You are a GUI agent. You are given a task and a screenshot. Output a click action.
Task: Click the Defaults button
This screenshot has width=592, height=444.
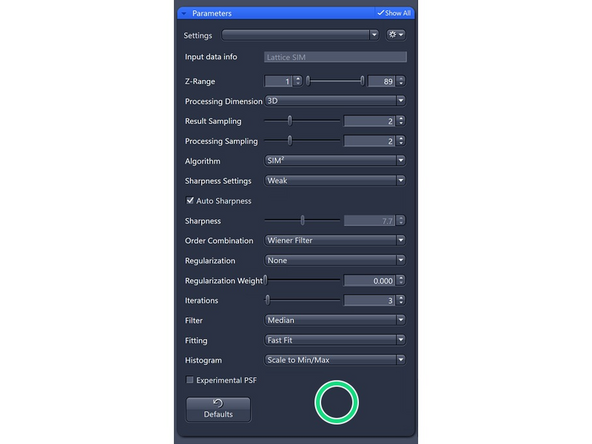tap(218, 409)
